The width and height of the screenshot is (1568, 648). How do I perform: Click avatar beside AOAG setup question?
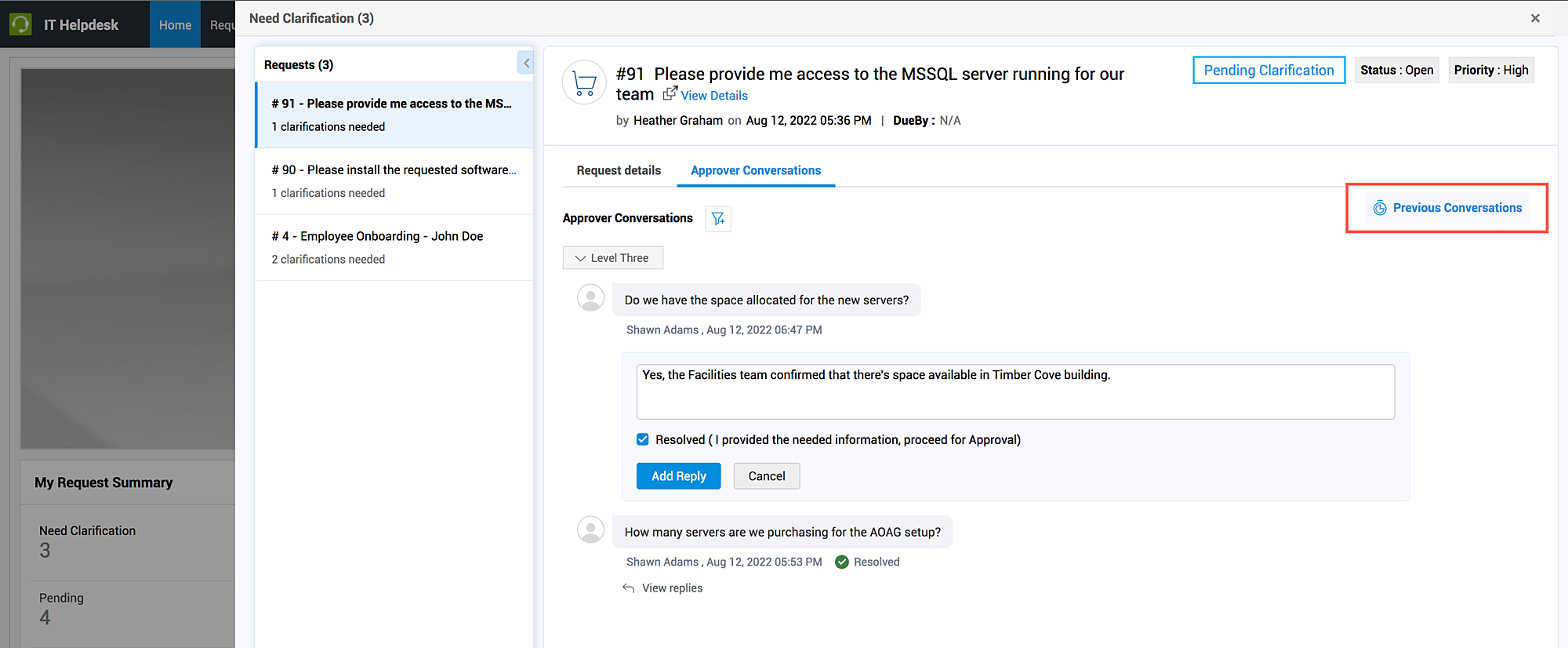click(590, 530)
